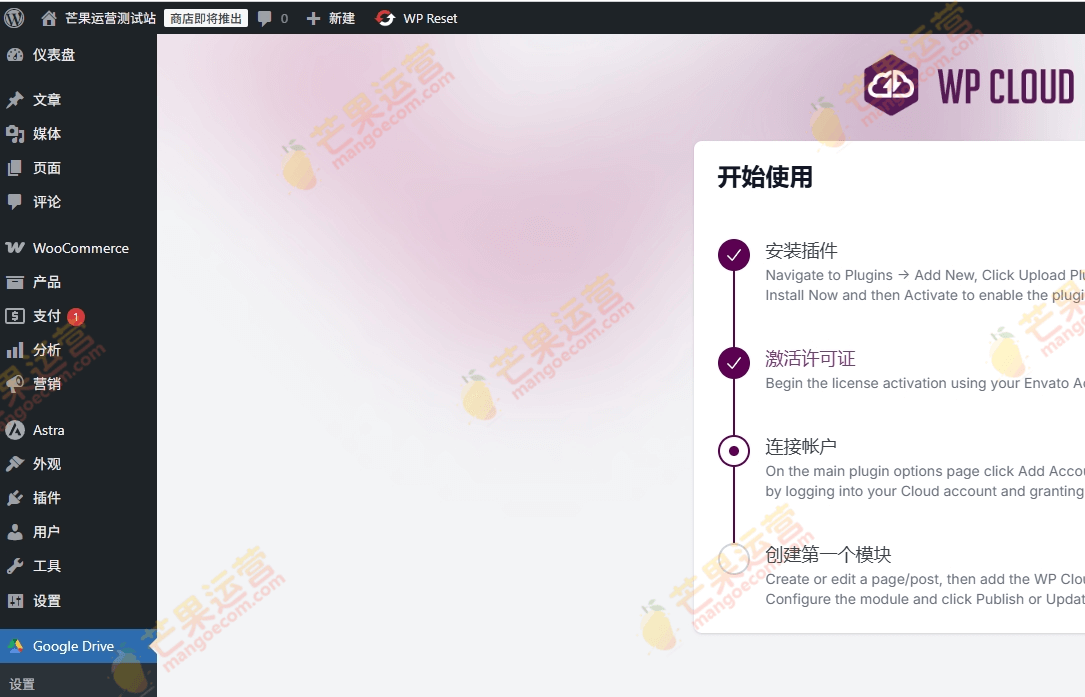
Task: Click the 用户 user icon
Action: (15, 532)
